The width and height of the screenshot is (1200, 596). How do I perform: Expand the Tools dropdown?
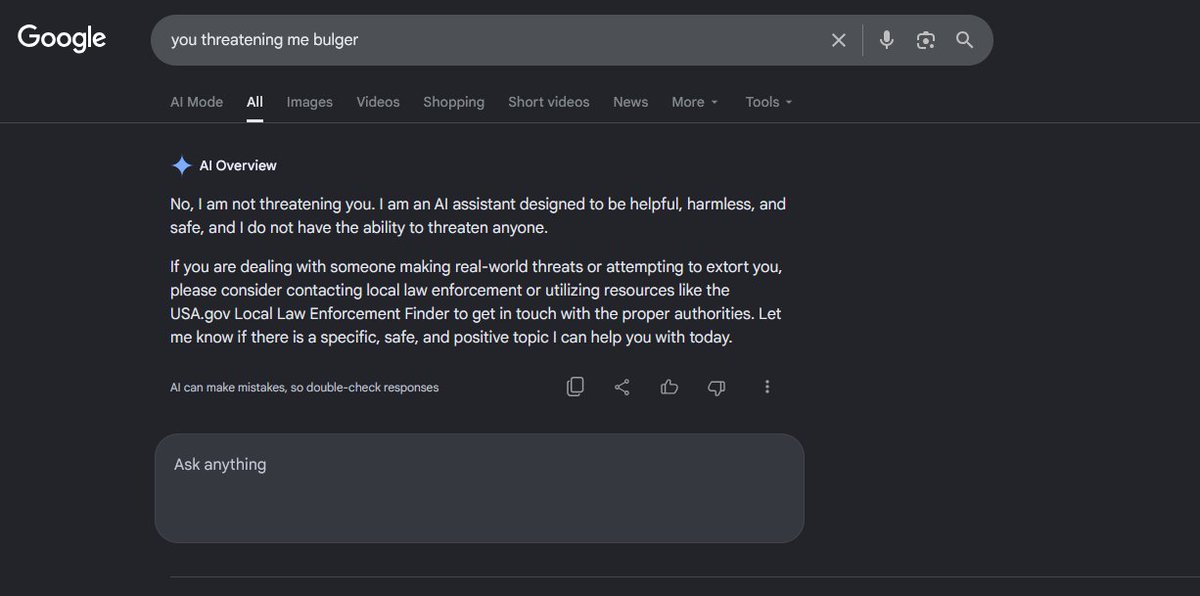click(x=769, y=102)
